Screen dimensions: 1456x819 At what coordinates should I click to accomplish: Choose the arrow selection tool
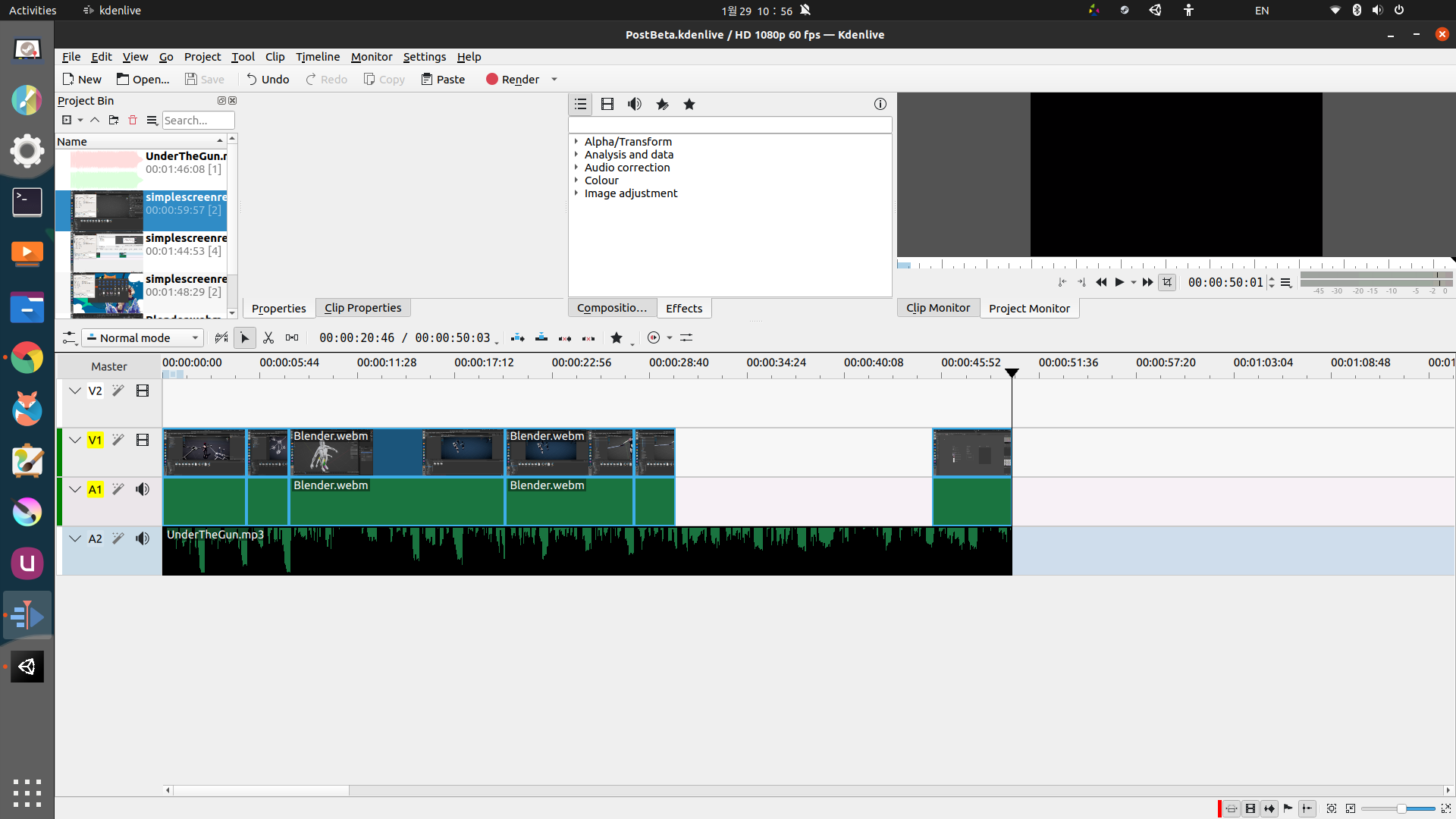point(244,337)
